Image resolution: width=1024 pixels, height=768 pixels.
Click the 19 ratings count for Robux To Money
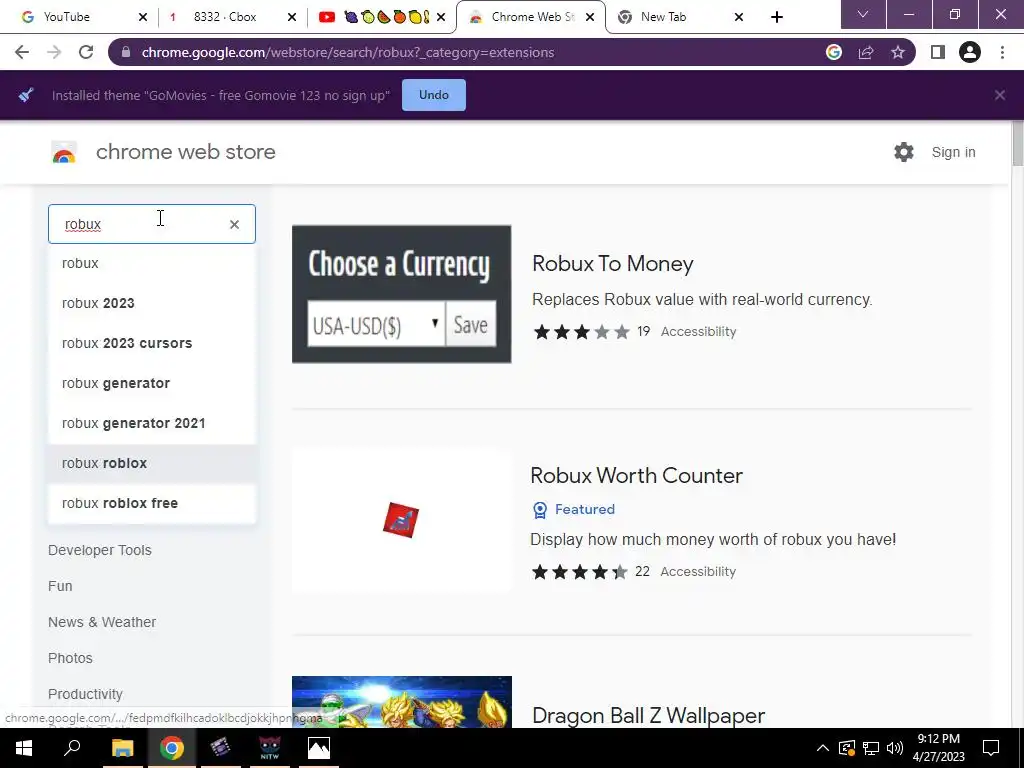[643, 332]
